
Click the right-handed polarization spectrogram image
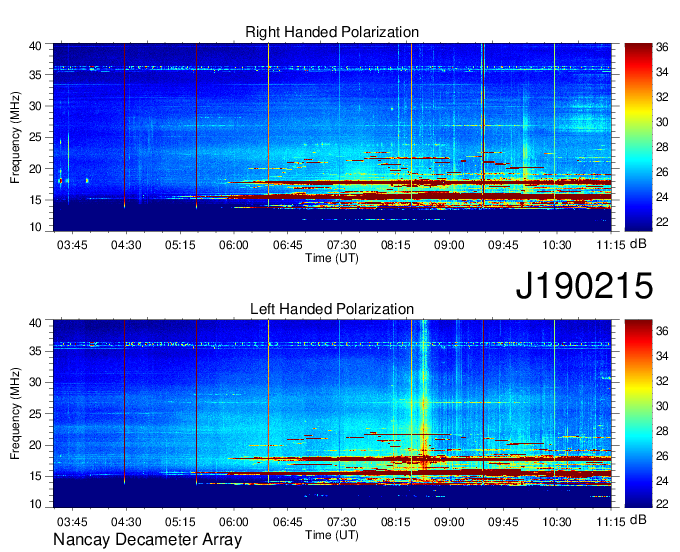click(332, 137)
